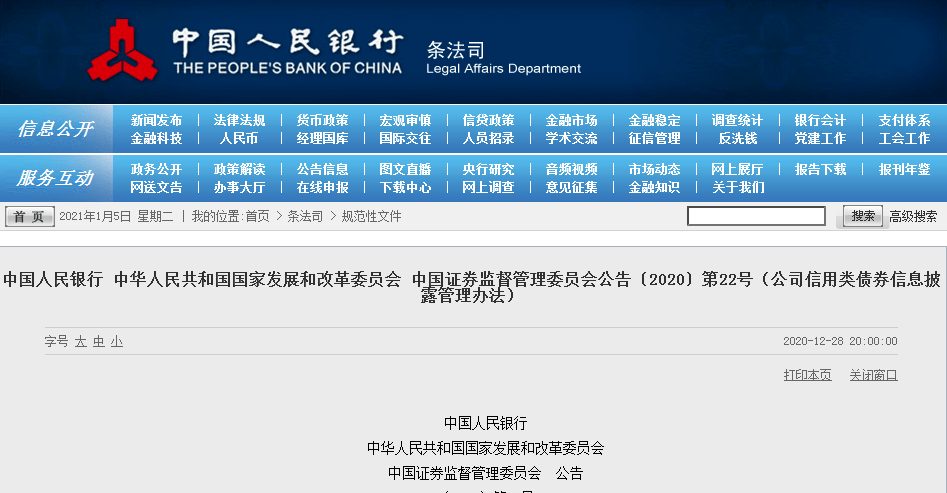Click 关闭窗口 close window link
947x493 pixels.
[x=873, y=375]
